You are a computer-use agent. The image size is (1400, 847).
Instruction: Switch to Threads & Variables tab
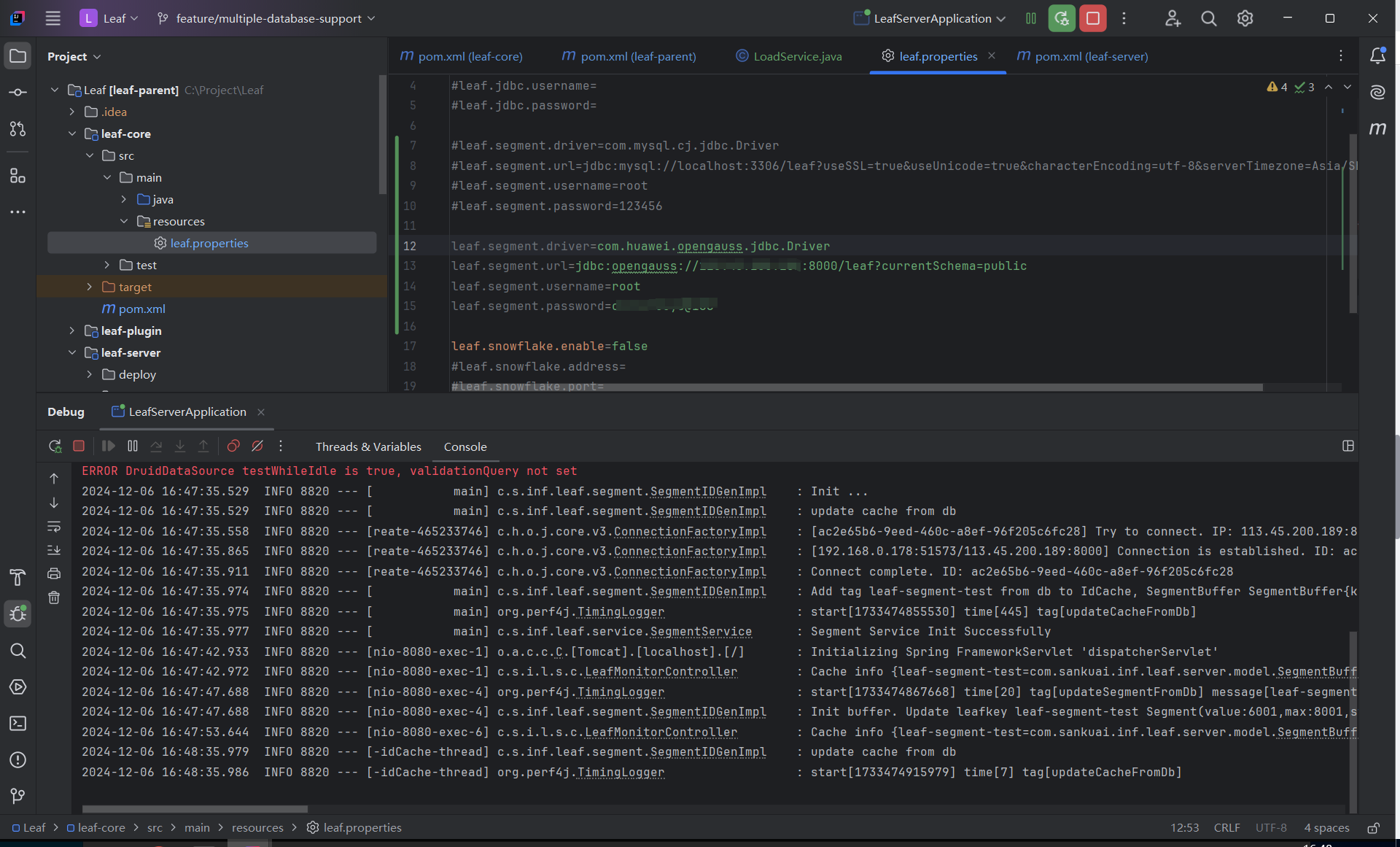point(367,446)
